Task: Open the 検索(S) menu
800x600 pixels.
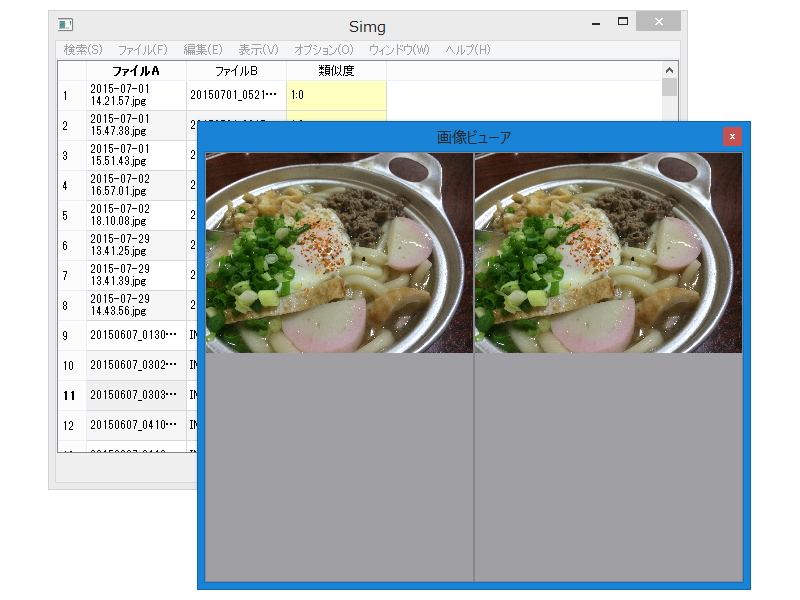Action: tap(83, 48)
